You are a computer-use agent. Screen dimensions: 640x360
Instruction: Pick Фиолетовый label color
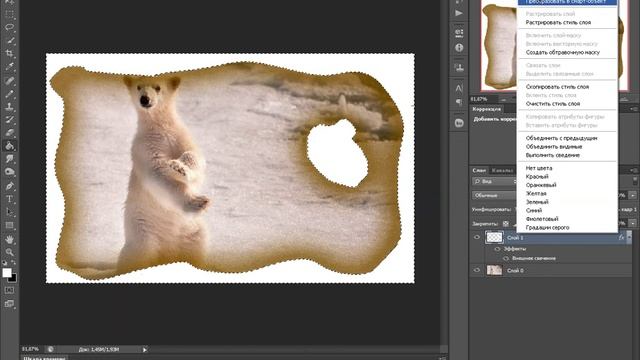542,219
